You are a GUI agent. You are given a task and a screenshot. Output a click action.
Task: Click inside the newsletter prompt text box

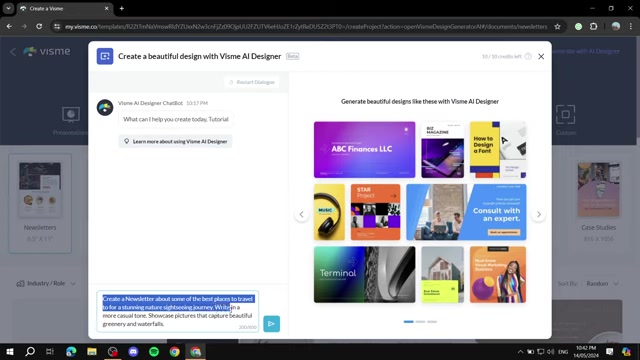tap(178, 311)
